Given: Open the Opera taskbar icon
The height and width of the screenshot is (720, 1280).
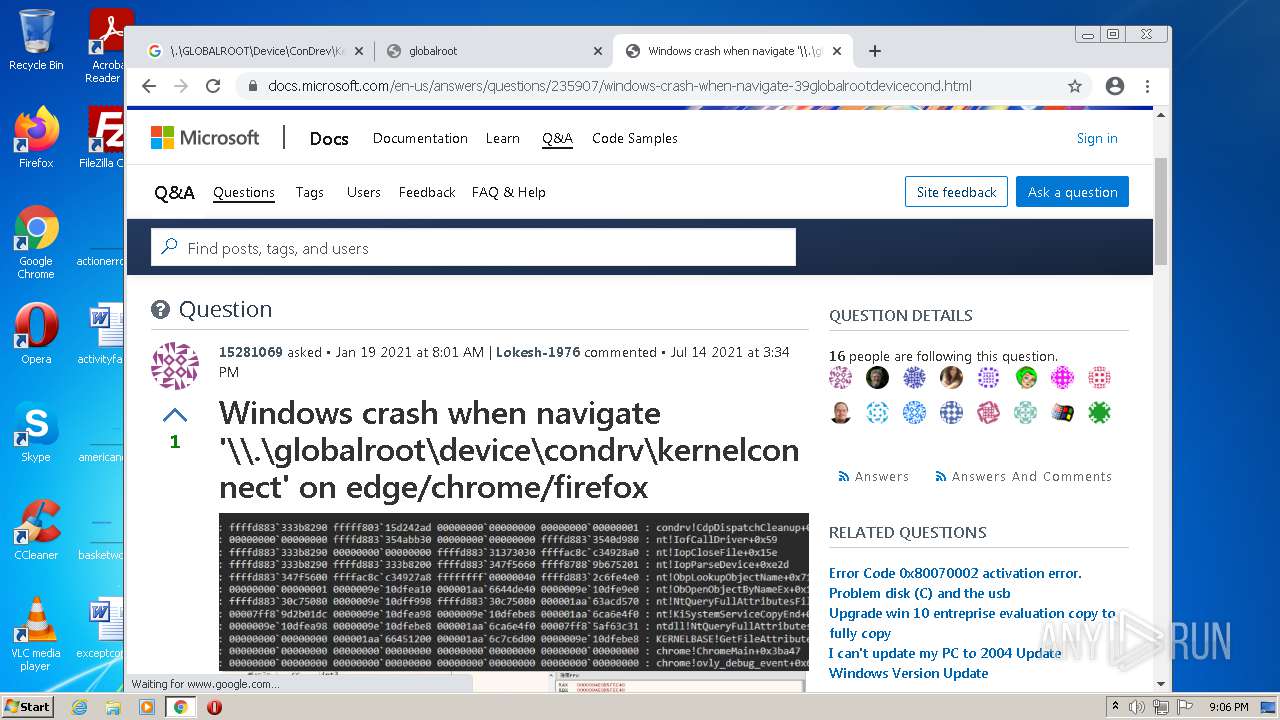Looking at the screenshot, I should click(x=214, y=707).
